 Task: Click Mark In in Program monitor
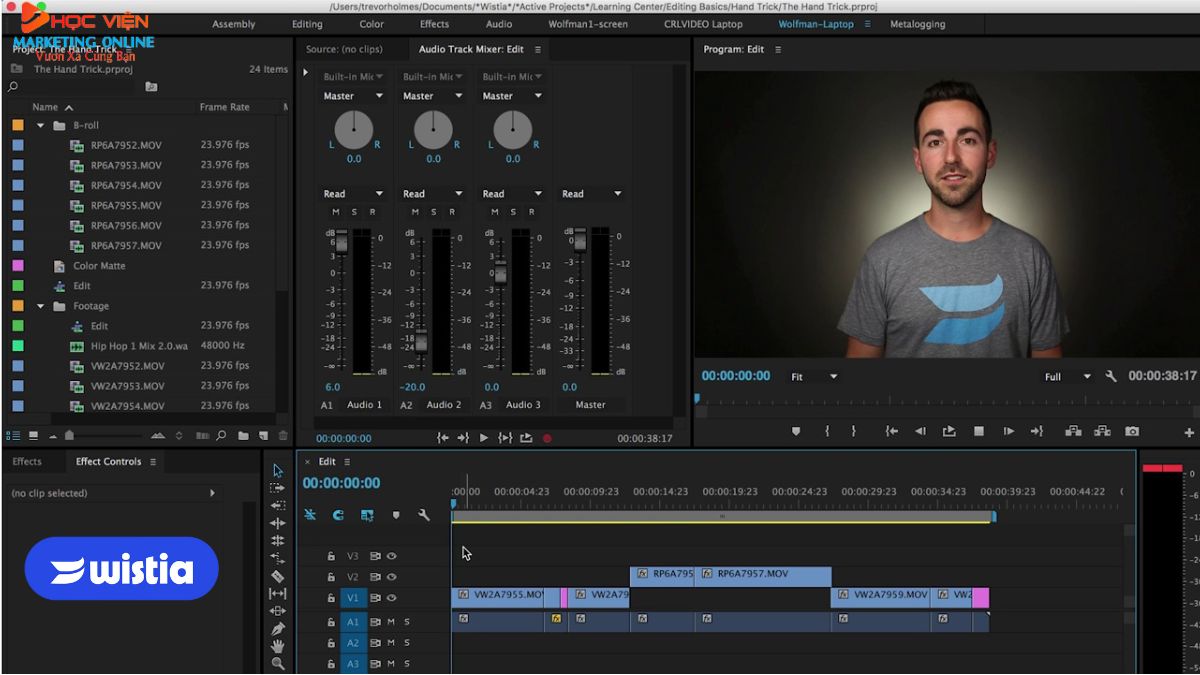827,432
